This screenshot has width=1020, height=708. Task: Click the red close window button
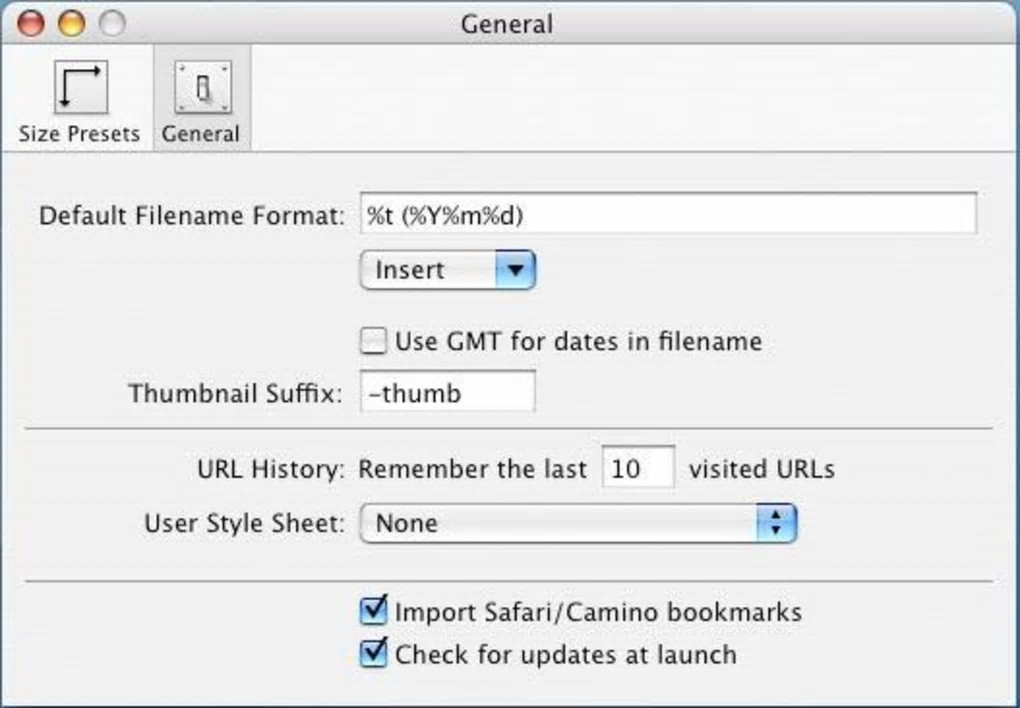[31, 22]
